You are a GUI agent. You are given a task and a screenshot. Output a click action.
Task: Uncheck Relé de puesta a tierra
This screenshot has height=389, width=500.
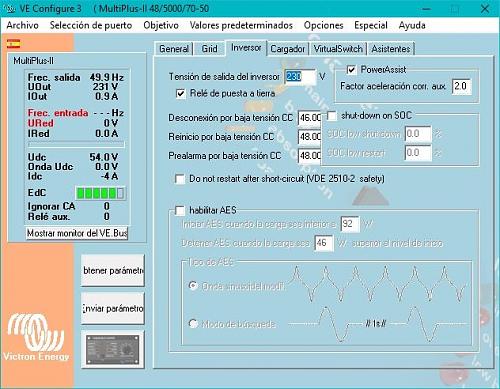[x=180, y=93]
